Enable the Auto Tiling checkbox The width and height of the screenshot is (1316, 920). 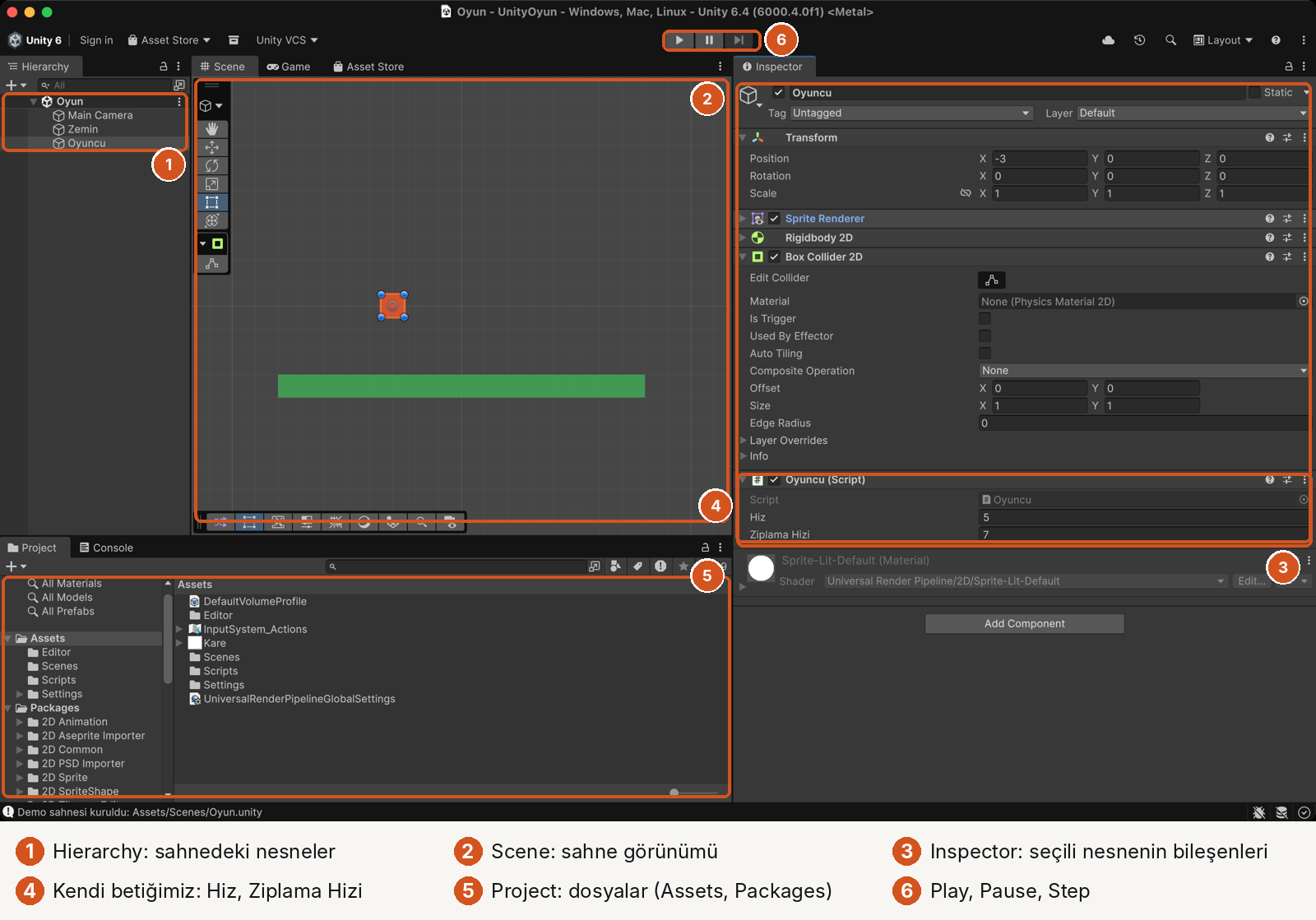coord(985,354)
